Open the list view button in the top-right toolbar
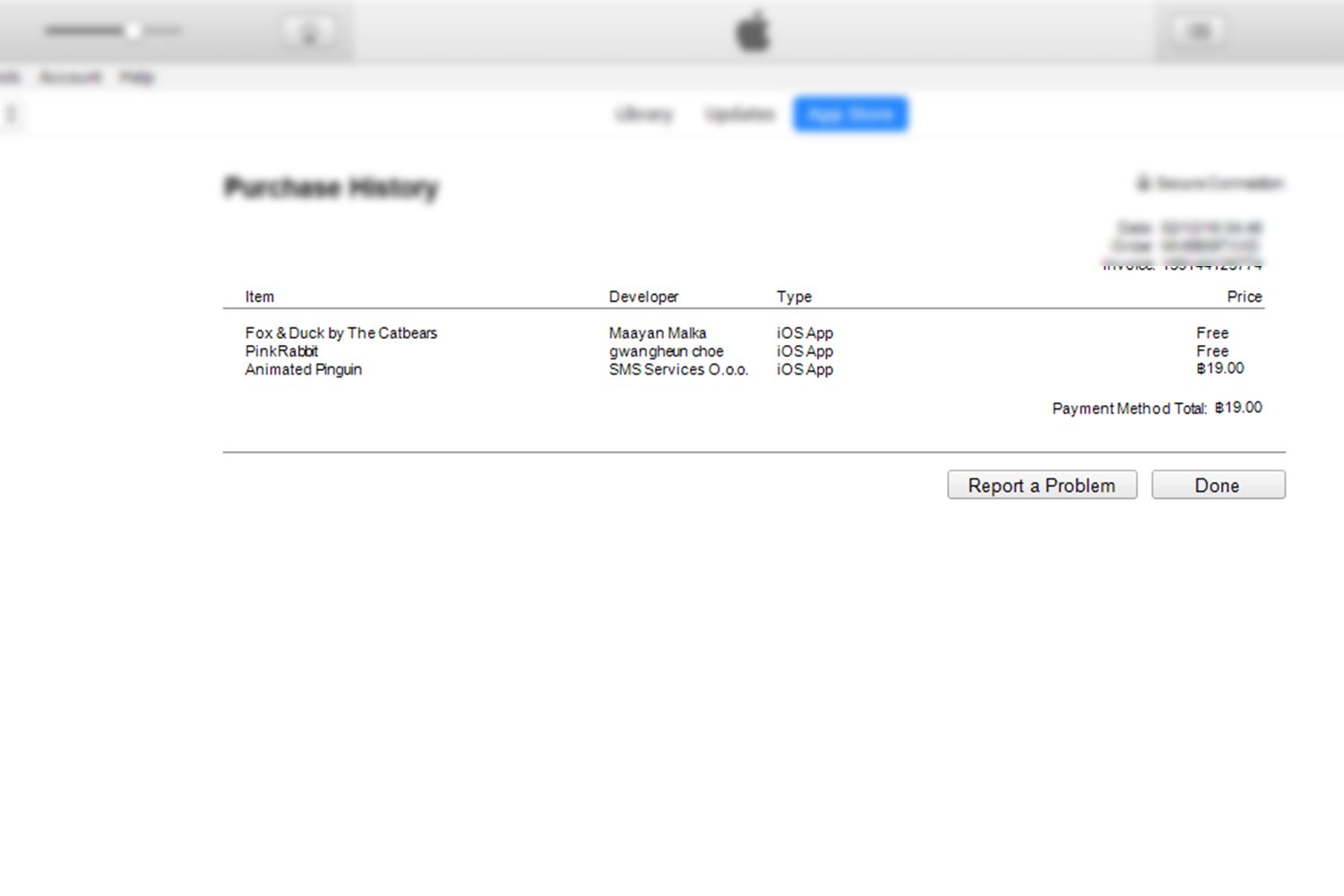Screen dimensions: 1344x896 tap(1199, 31)
